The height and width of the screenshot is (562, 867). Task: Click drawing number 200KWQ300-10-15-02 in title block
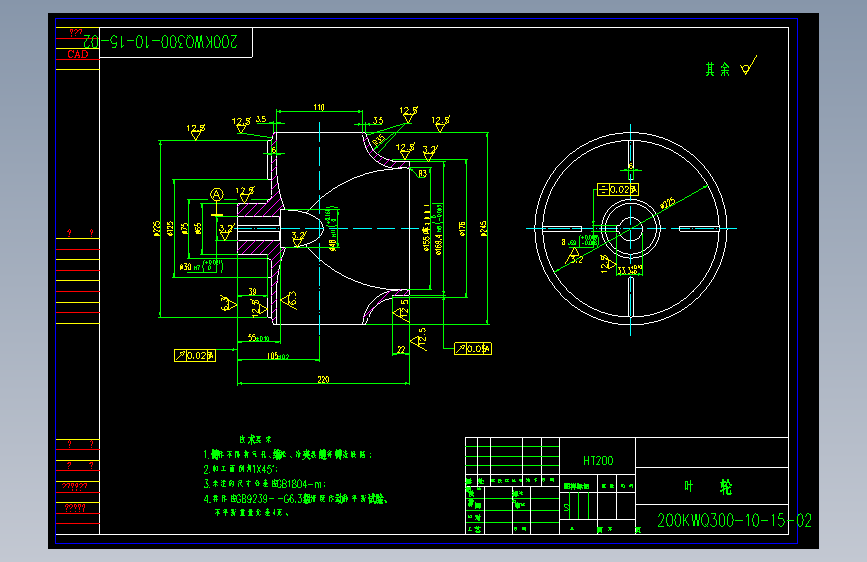point(734,521)
